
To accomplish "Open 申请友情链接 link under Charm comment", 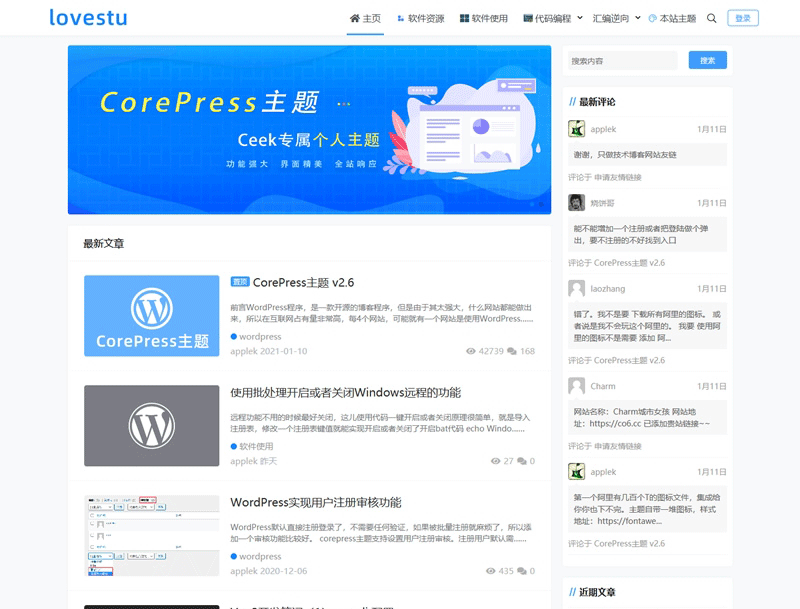I will [618, 446].
